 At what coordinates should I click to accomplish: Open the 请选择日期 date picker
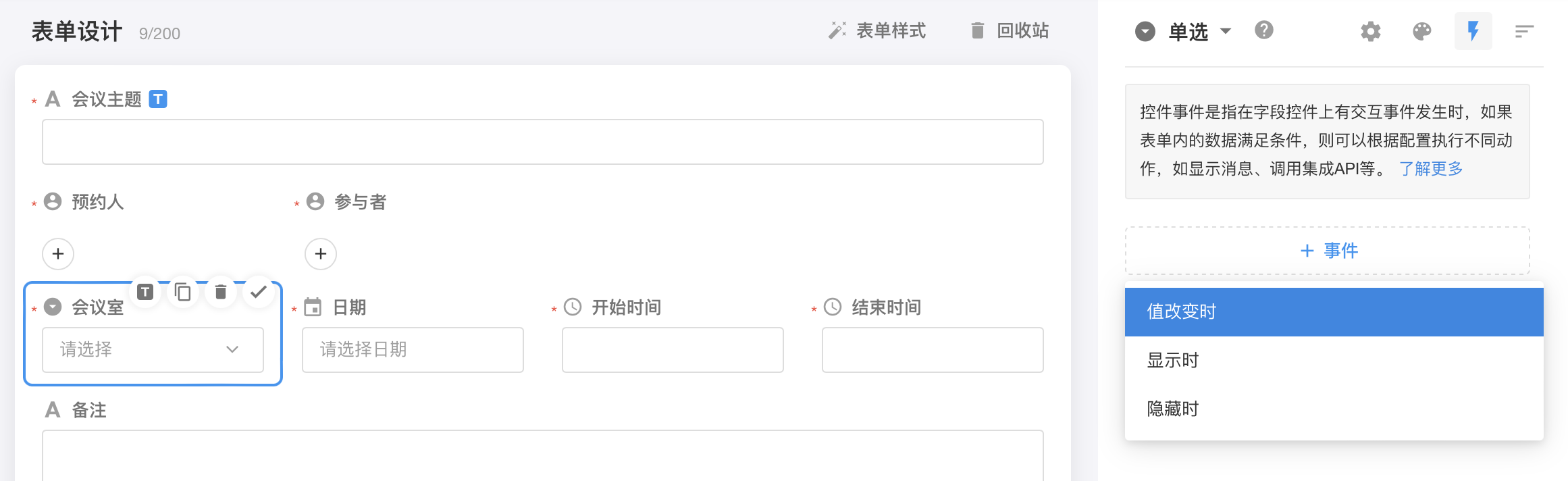click(413, 350)
